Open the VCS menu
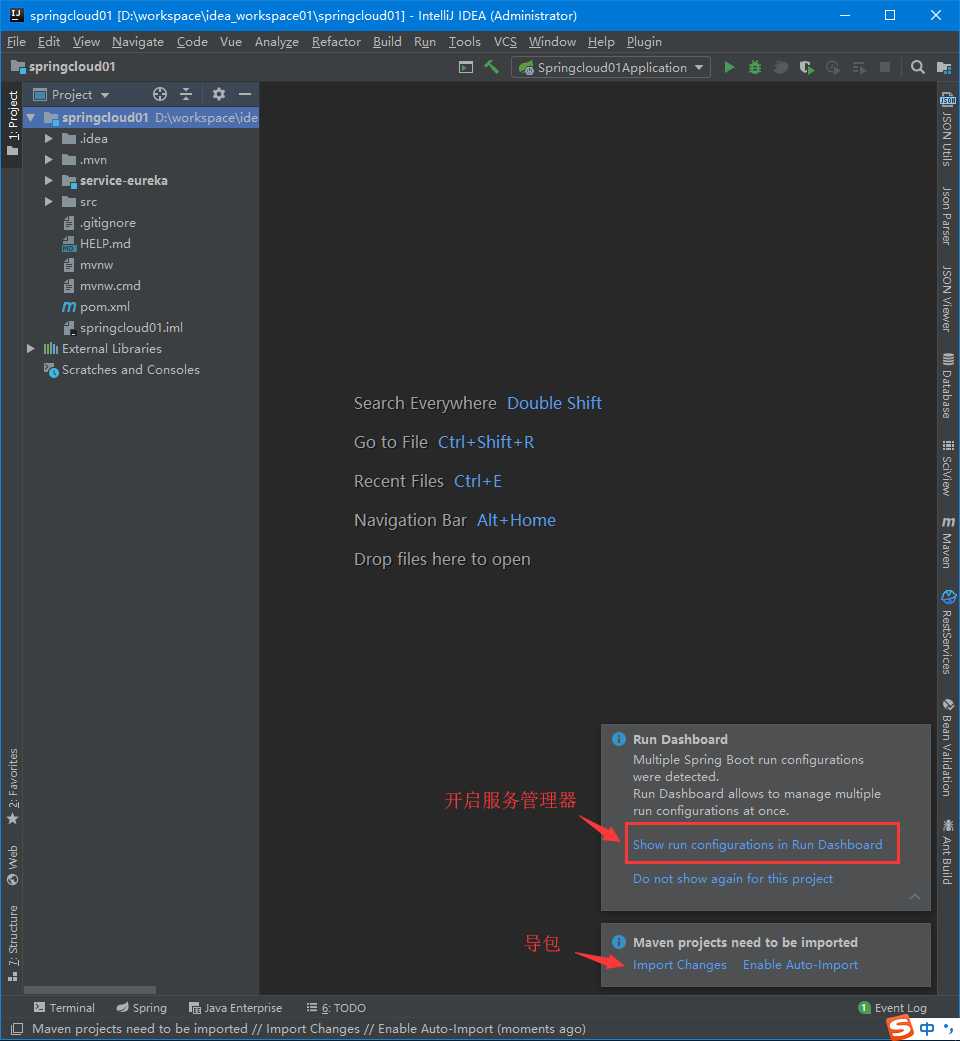 (x=505, y=42)
